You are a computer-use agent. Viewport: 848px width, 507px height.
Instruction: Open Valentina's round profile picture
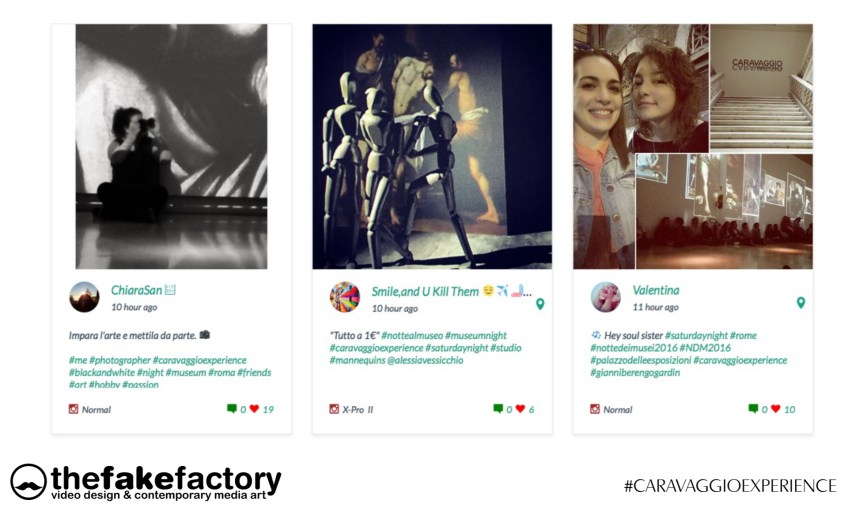[x=606, y=297]
